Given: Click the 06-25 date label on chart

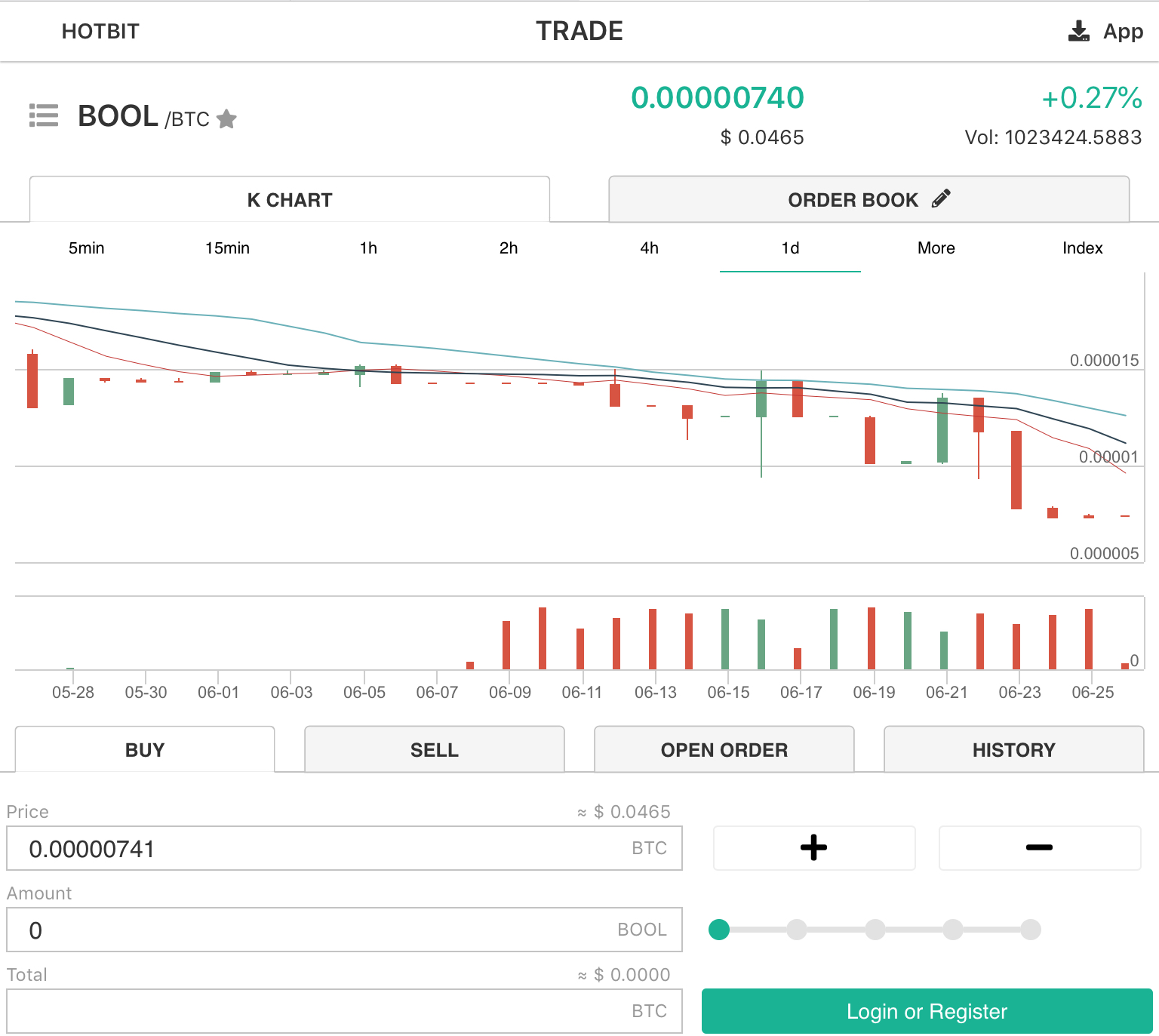Looking at the screenshot, I should click(1093, 693).
